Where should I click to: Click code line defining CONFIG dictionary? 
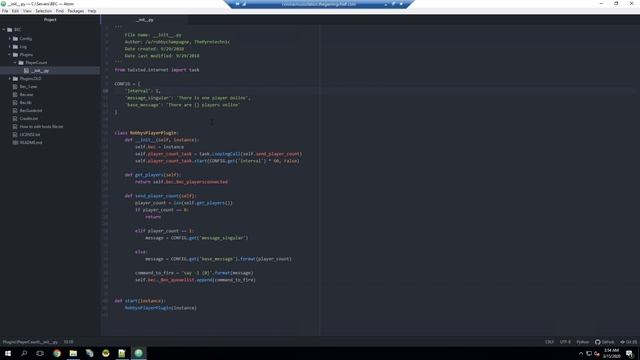[127, 84]
